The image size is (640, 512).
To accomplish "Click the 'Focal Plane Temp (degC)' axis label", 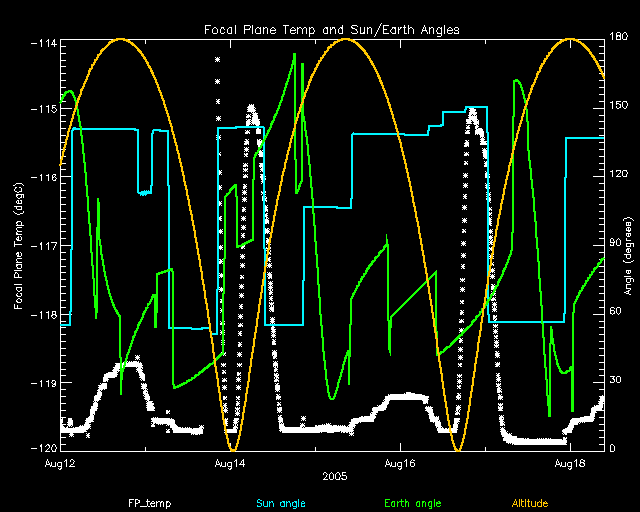I will (x=19, y=244).
